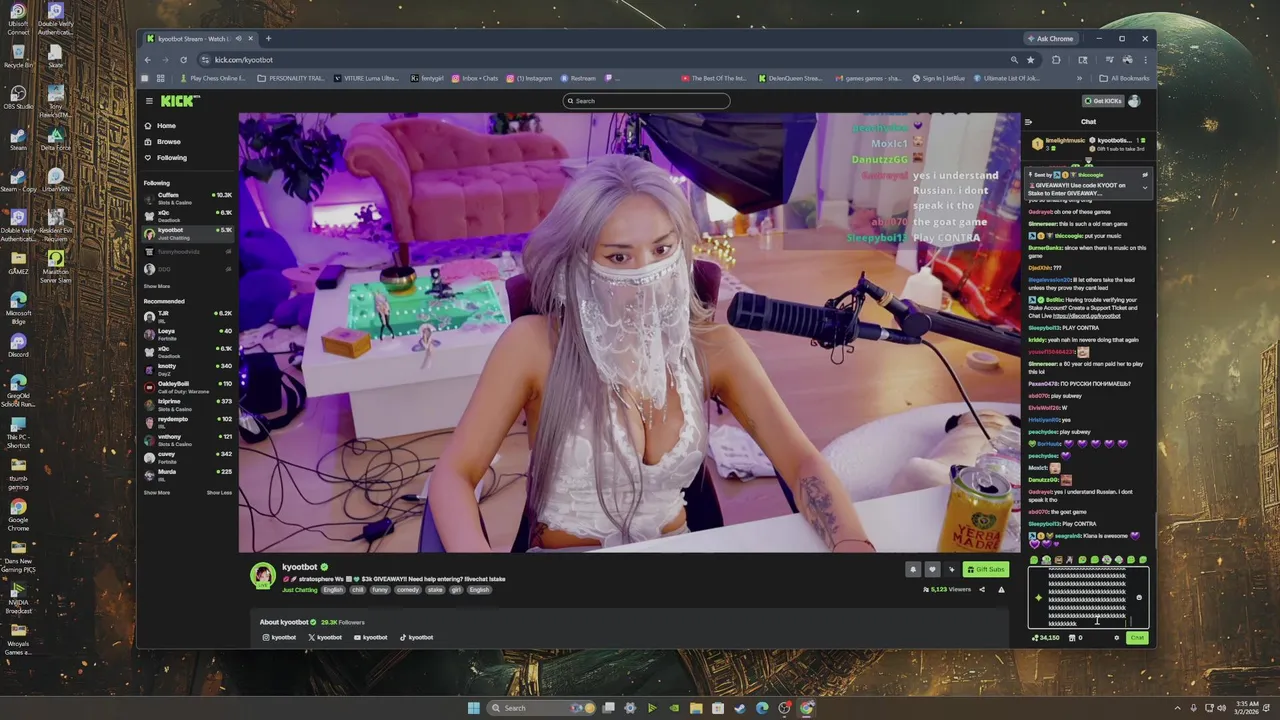The height and width of the screenshot is (720, 1280).
Task: Open chat settings gear icon
Action: 1117,637
